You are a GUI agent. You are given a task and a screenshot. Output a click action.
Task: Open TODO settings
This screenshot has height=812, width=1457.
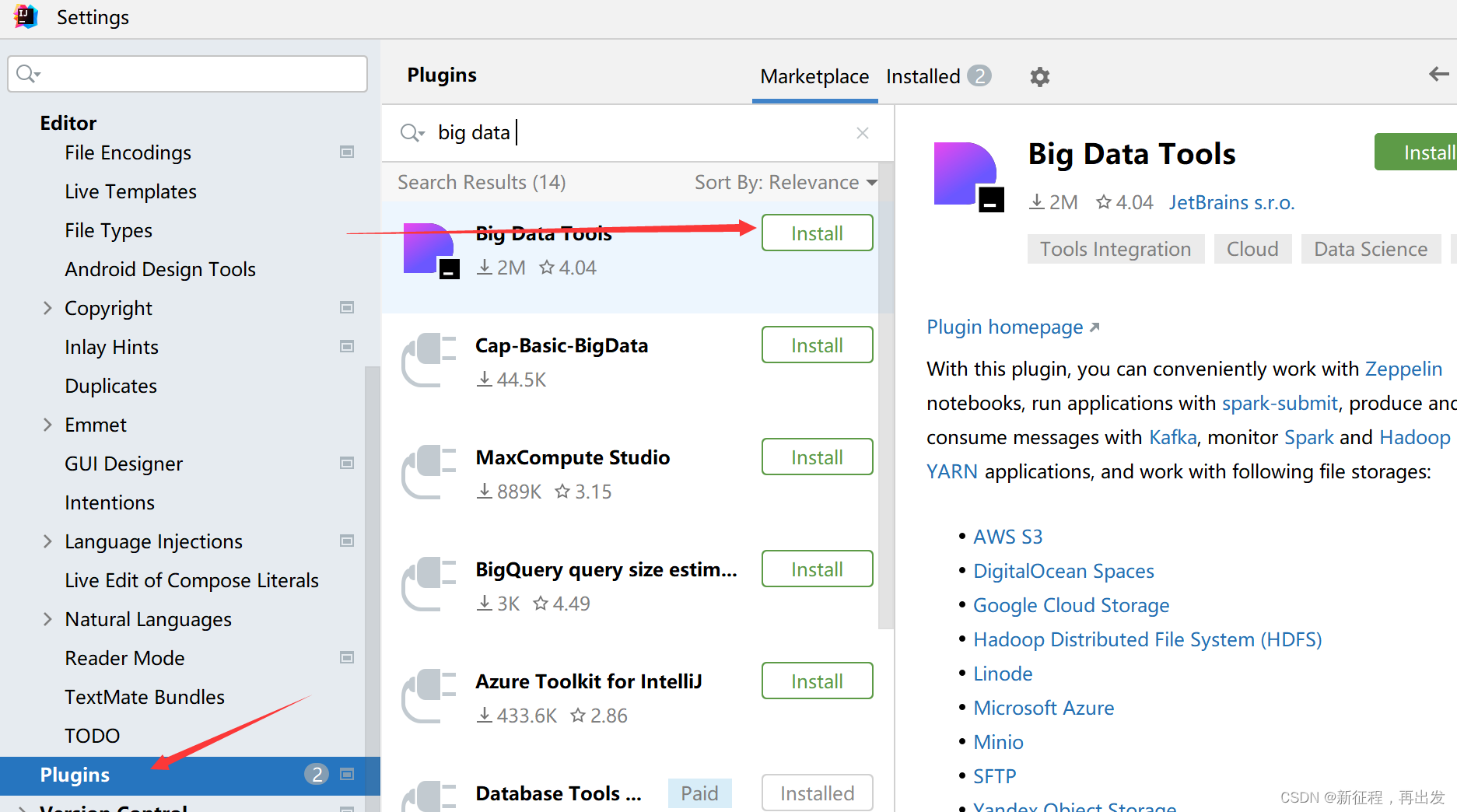[x=92, y=736]
